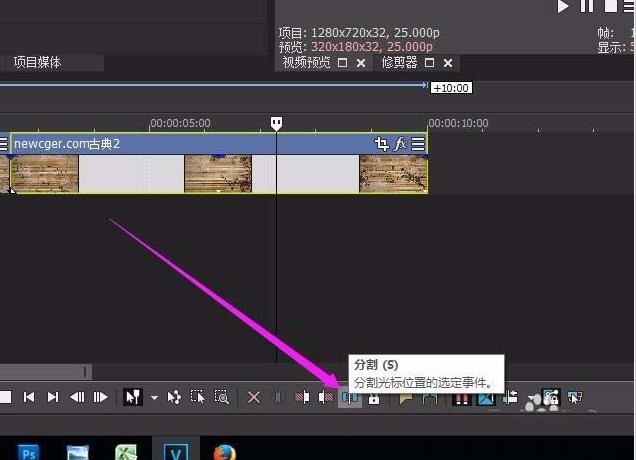Toggle the Auto Ripple icon
The width and height of the screenshot is (636, 460).
510,397
